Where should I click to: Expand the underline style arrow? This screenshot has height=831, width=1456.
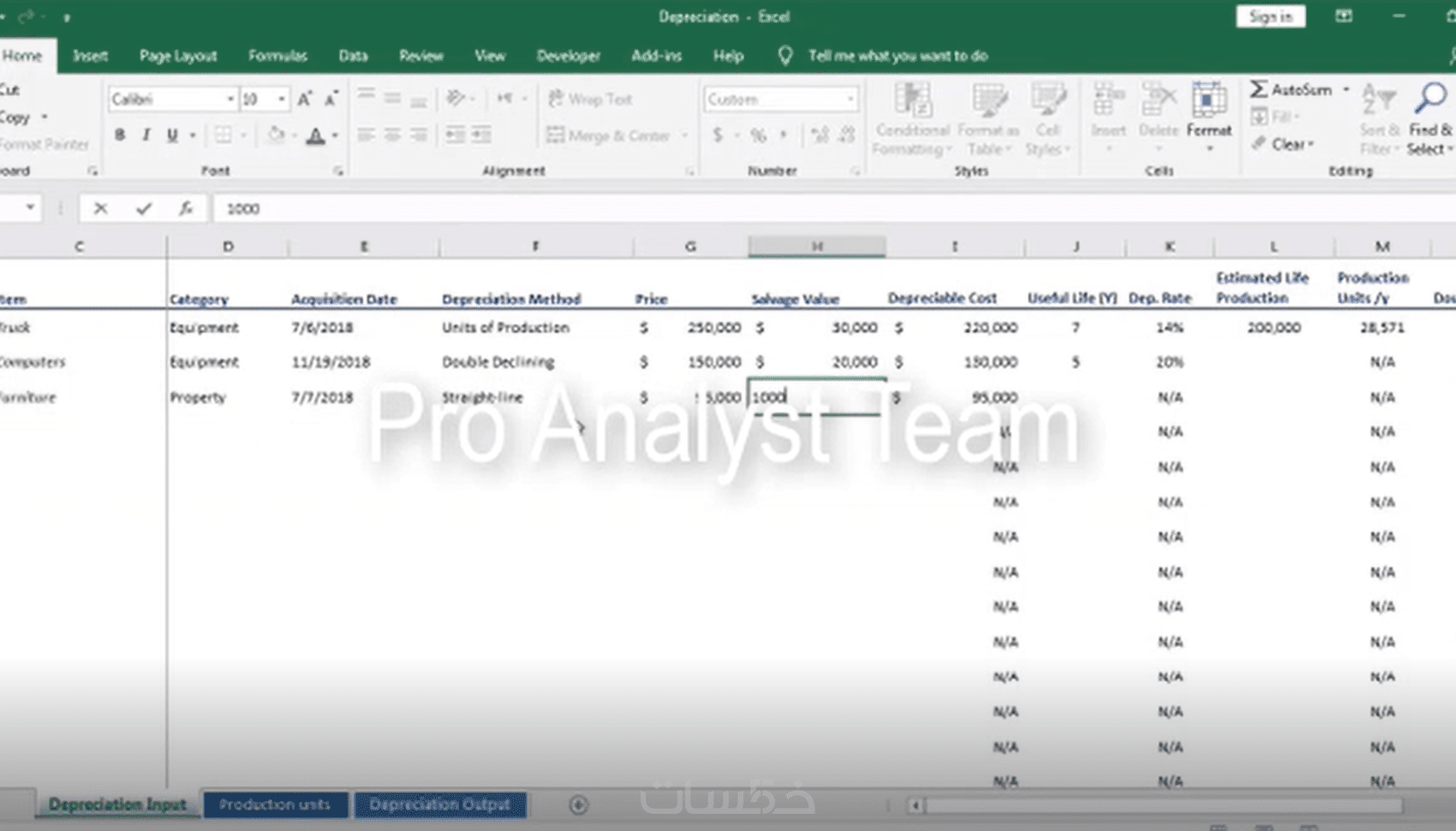point(193,135)
